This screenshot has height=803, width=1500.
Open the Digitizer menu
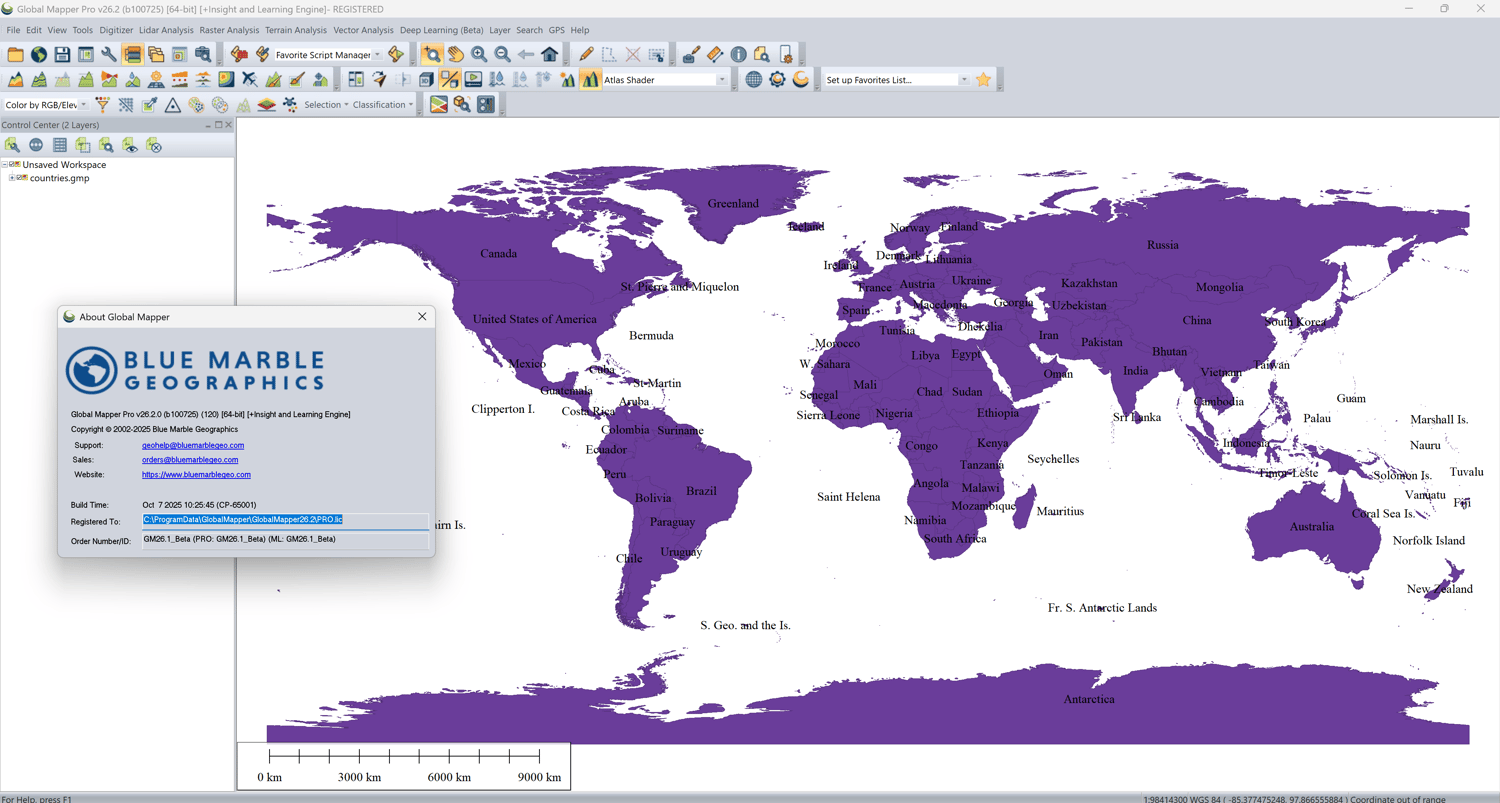pos(116,30)
